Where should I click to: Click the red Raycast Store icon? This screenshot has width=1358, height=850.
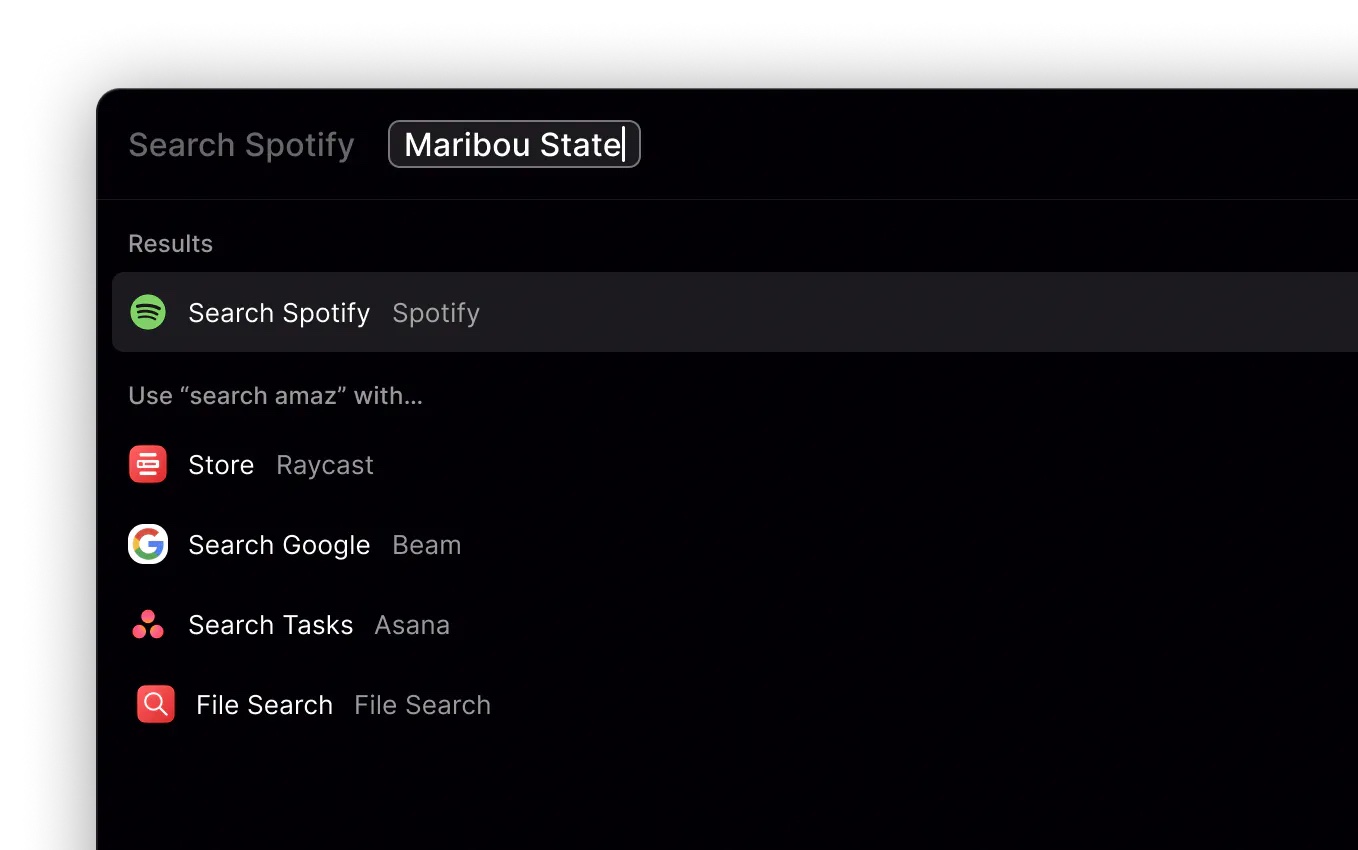[x=148, y=464]
